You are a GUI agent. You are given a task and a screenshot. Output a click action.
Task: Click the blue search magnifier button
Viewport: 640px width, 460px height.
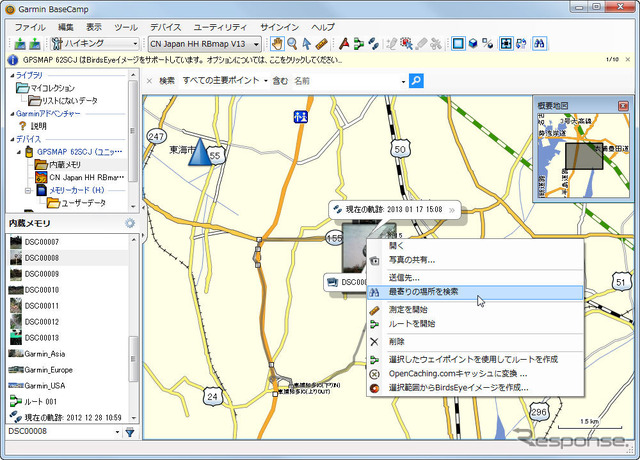[x=416, y=80]
